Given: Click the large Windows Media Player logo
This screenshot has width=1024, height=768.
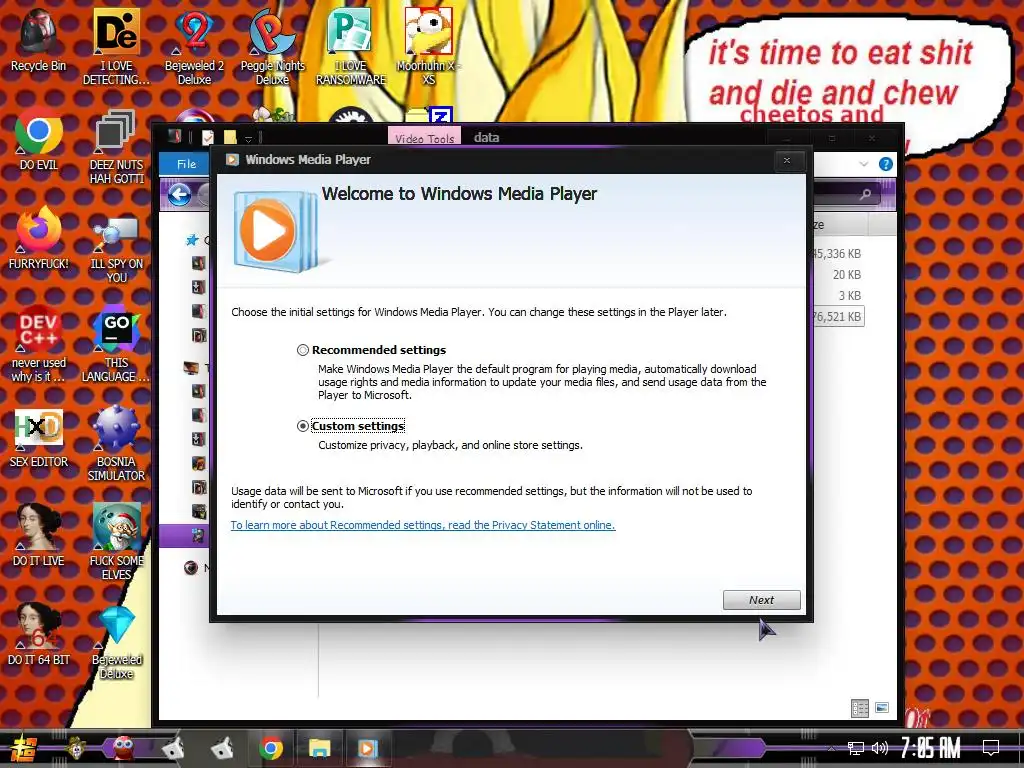Looking at the screenshot, I should click(x=276, y=230).
